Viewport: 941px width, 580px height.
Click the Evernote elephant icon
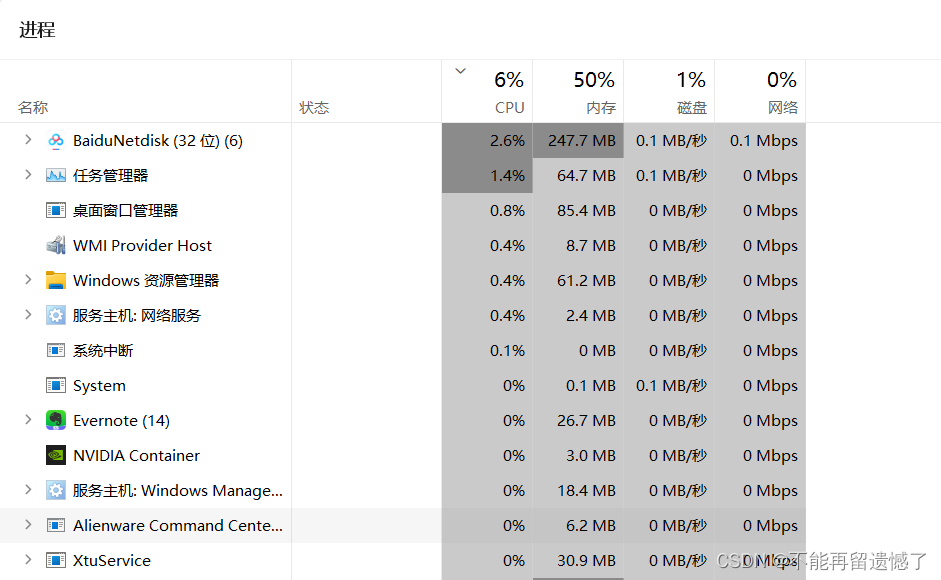click(56, 420)
